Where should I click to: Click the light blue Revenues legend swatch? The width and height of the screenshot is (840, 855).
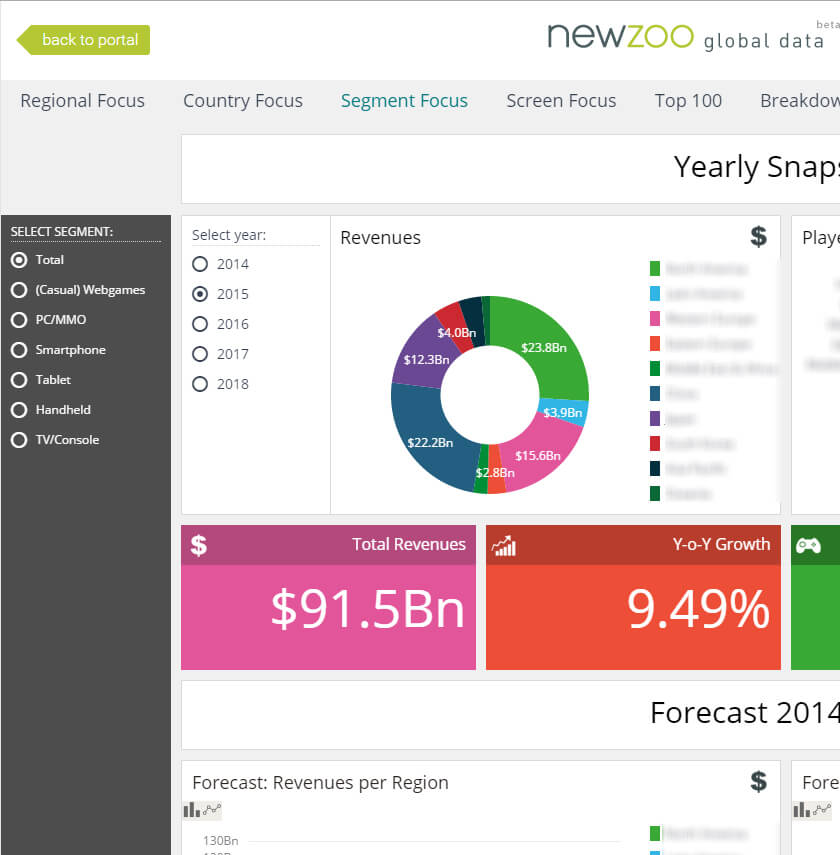pyautogui.click(x=655, y=293)
